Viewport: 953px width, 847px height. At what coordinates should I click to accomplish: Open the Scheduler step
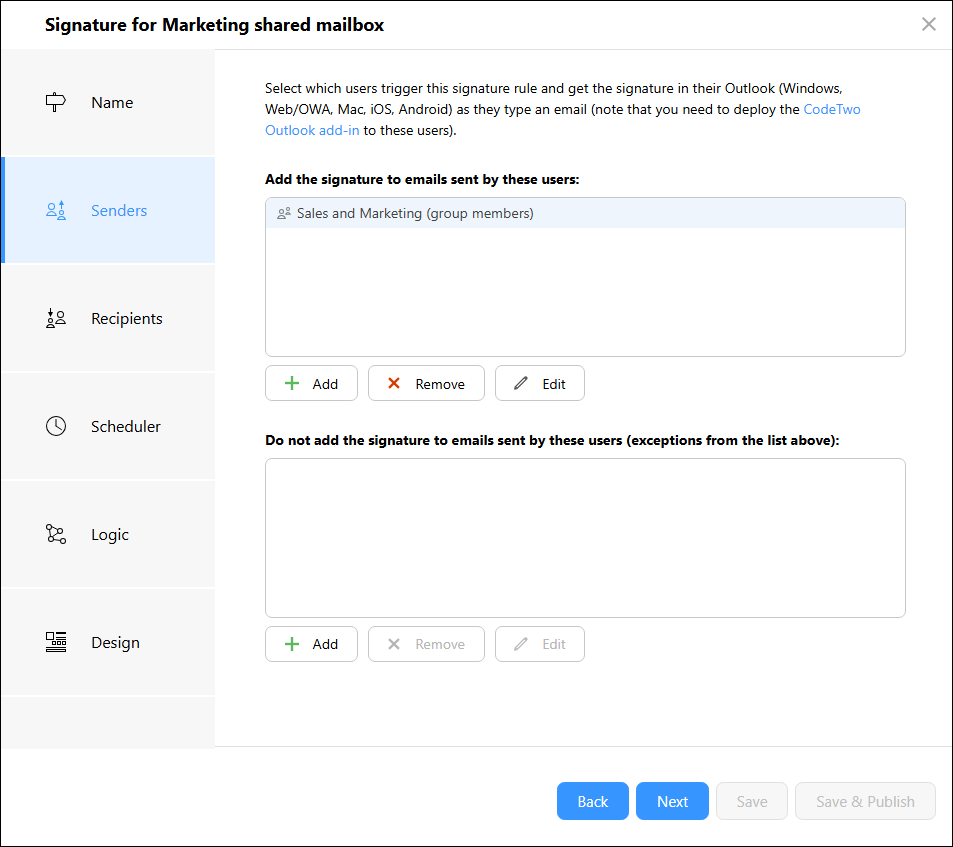click(108, 426)
